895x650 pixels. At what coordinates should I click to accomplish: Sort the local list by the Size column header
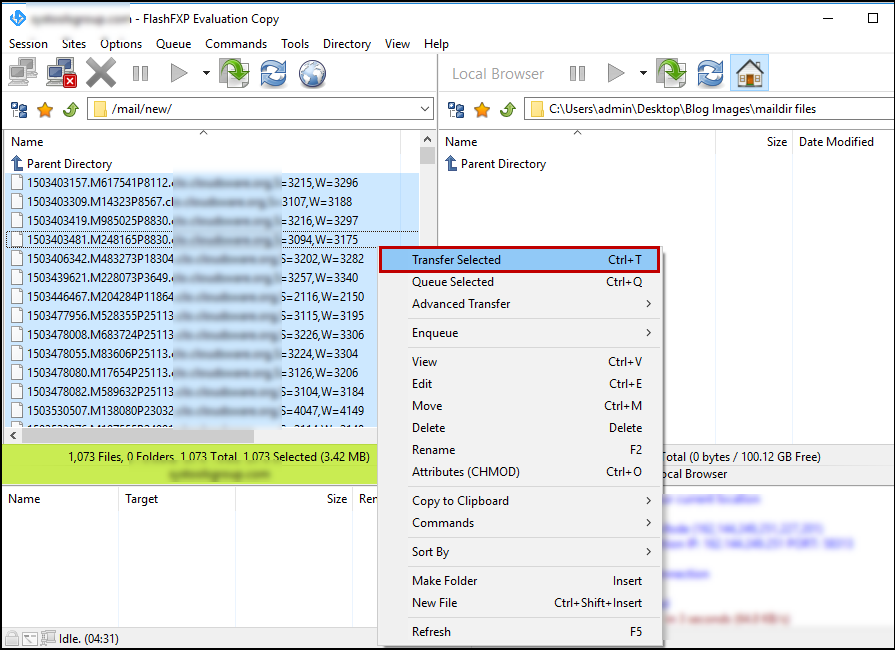coord(753,142)
